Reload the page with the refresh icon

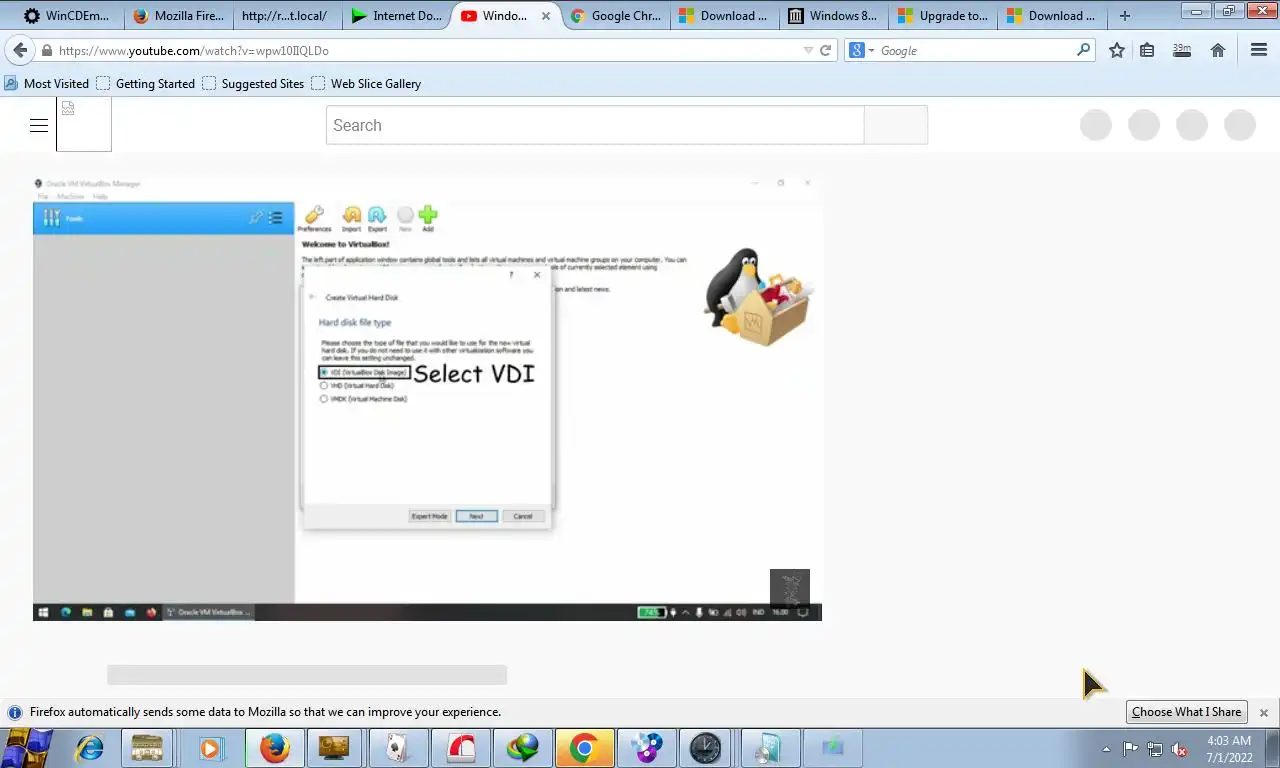click(x=825, y=50)
